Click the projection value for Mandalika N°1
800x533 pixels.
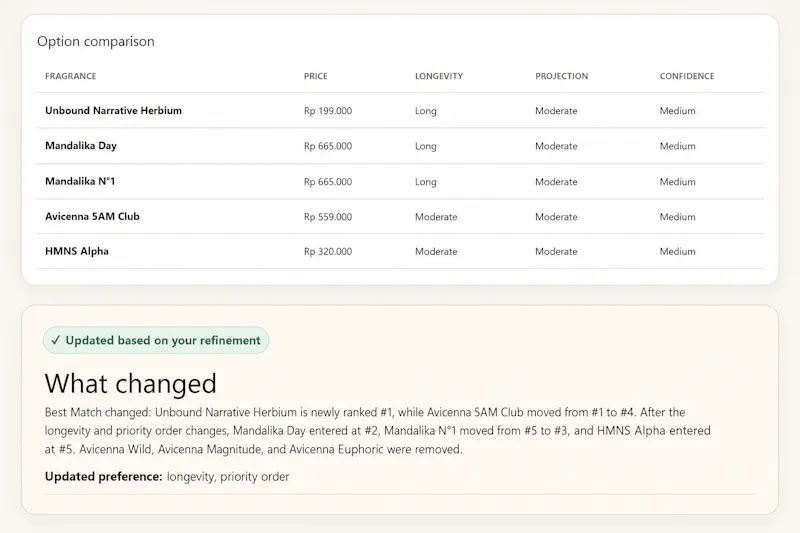pyautogui.click(x=556, y=182)
